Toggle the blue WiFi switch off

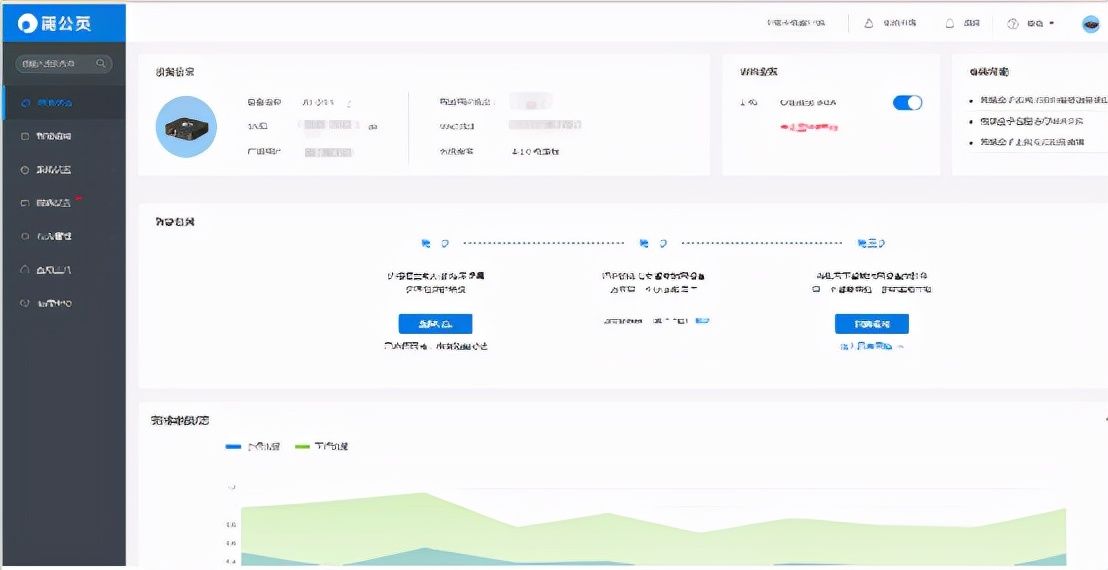(907, 103)
